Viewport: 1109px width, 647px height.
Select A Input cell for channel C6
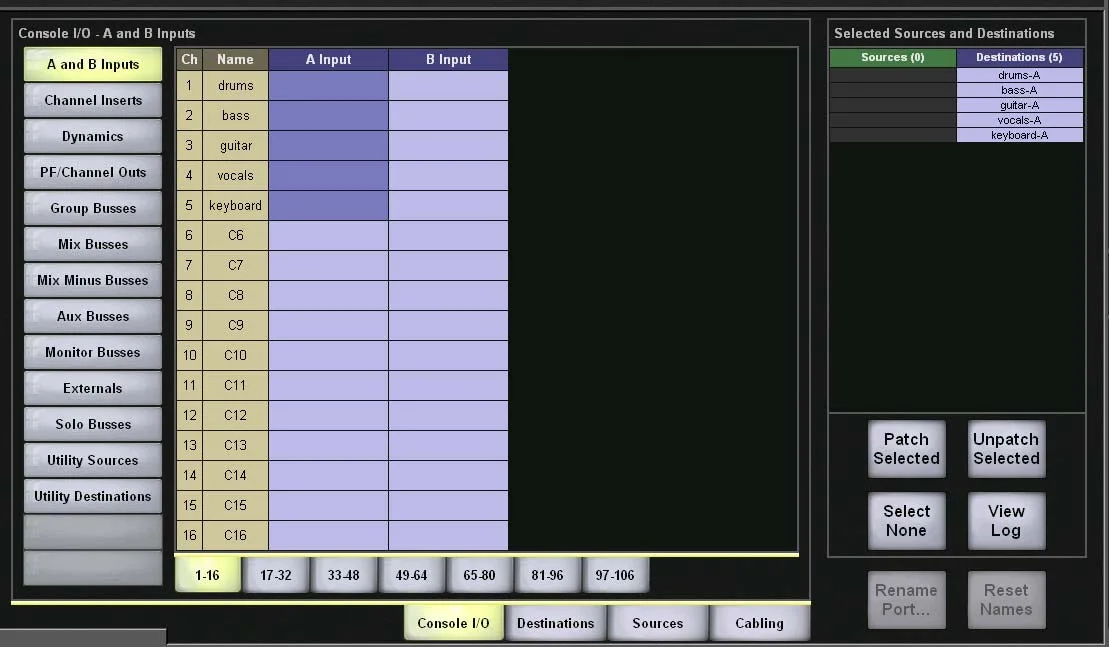(x=328, y=235)
